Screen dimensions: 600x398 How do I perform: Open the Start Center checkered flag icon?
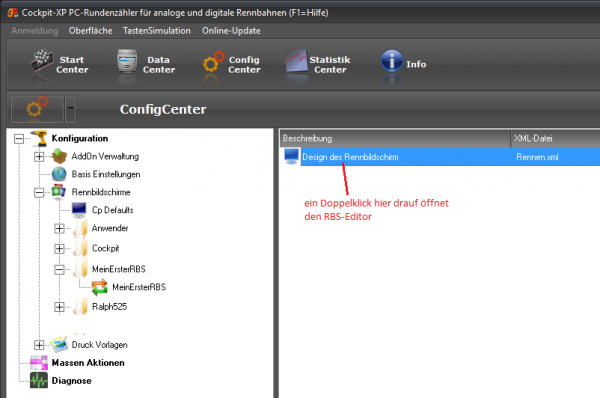point(41,60)
